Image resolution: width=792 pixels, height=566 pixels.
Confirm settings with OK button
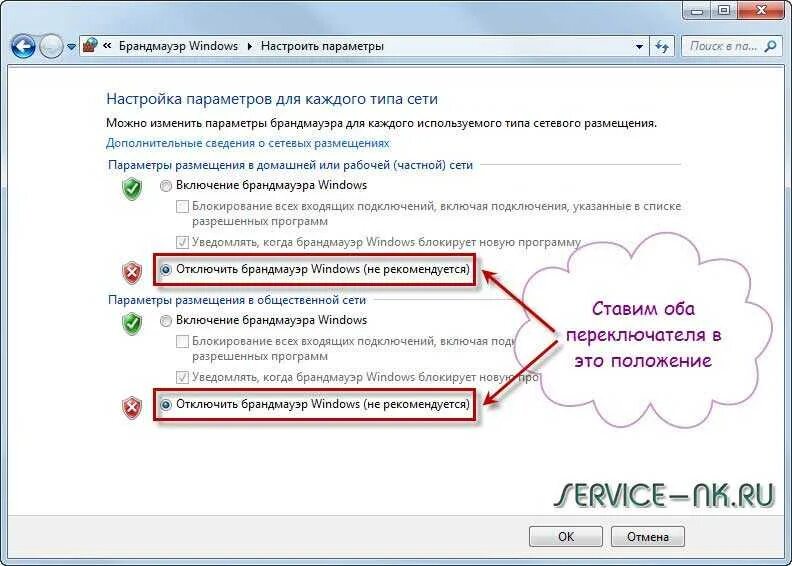566,536
